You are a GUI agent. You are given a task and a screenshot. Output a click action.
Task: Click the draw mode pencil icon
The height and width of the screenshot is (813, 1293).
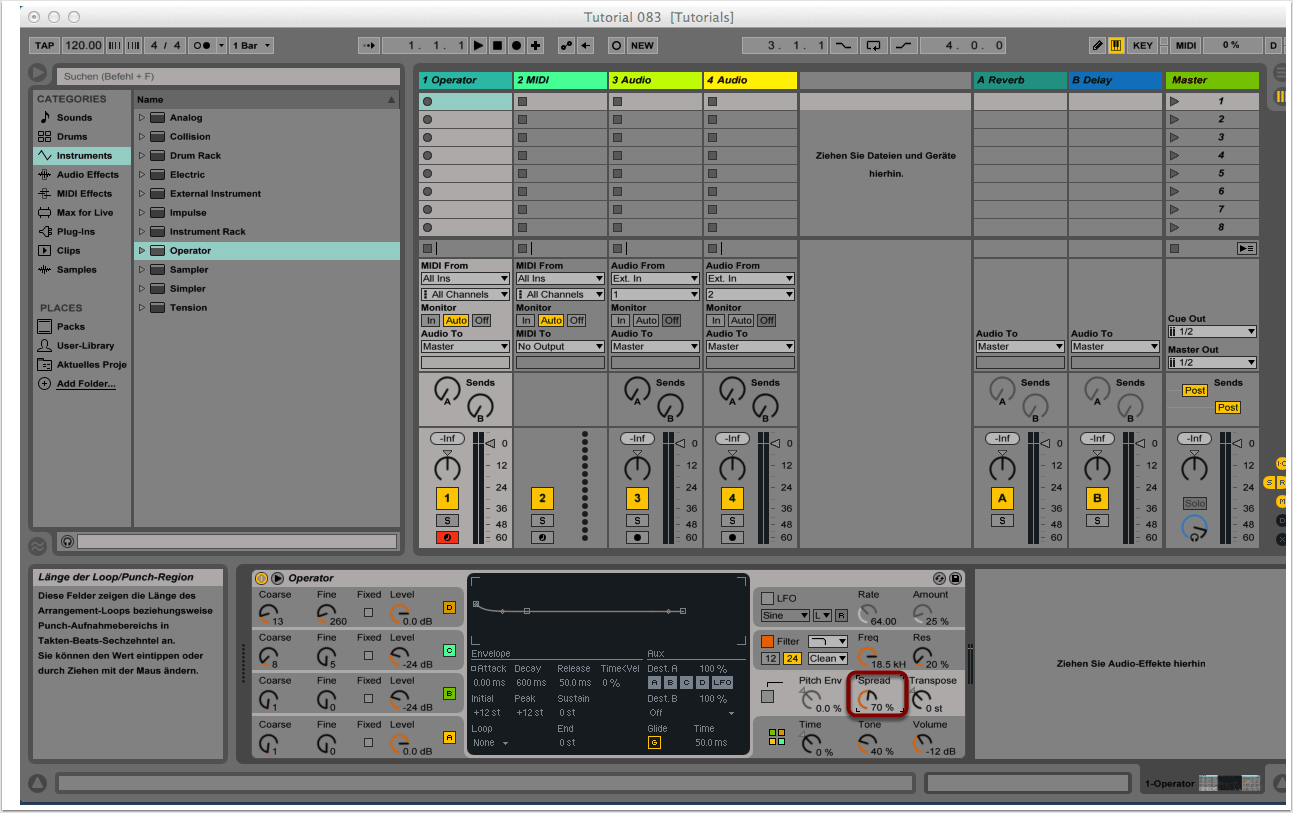tap(1098, 45)
